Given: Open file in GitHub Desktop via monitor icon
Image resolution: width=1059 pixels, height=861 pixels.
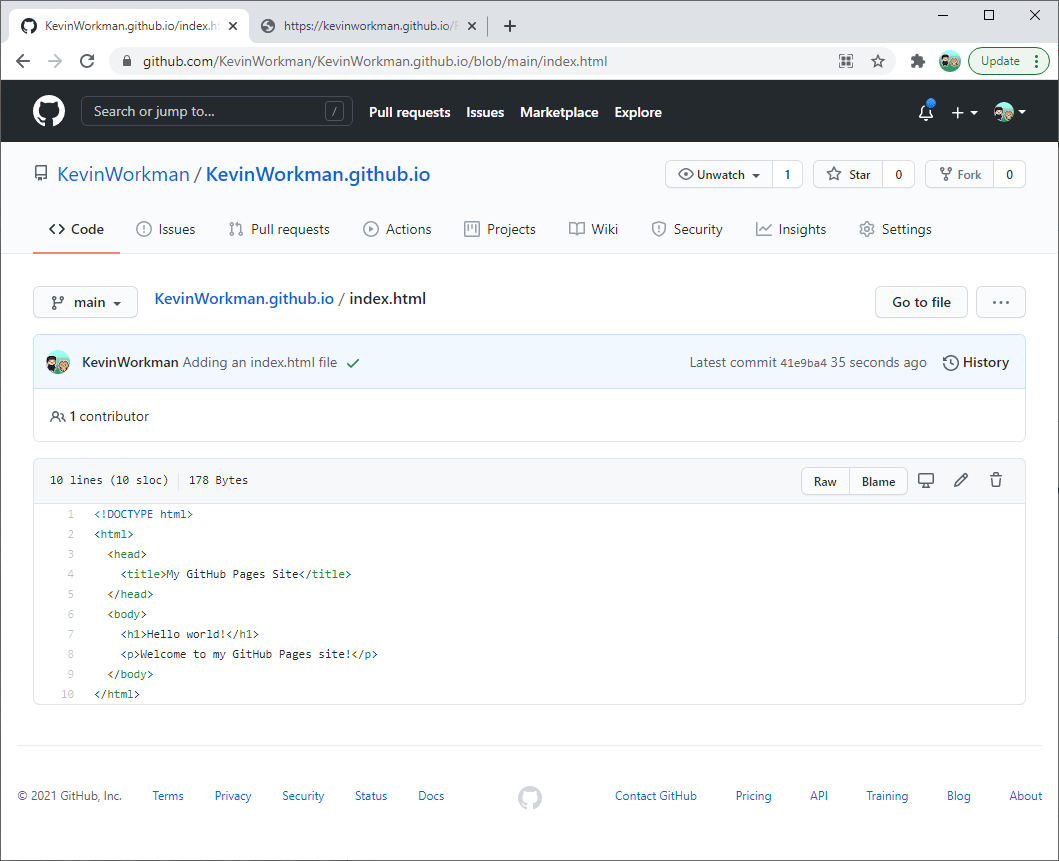Looking at the screenshot, I should click(x=926, y=480).
